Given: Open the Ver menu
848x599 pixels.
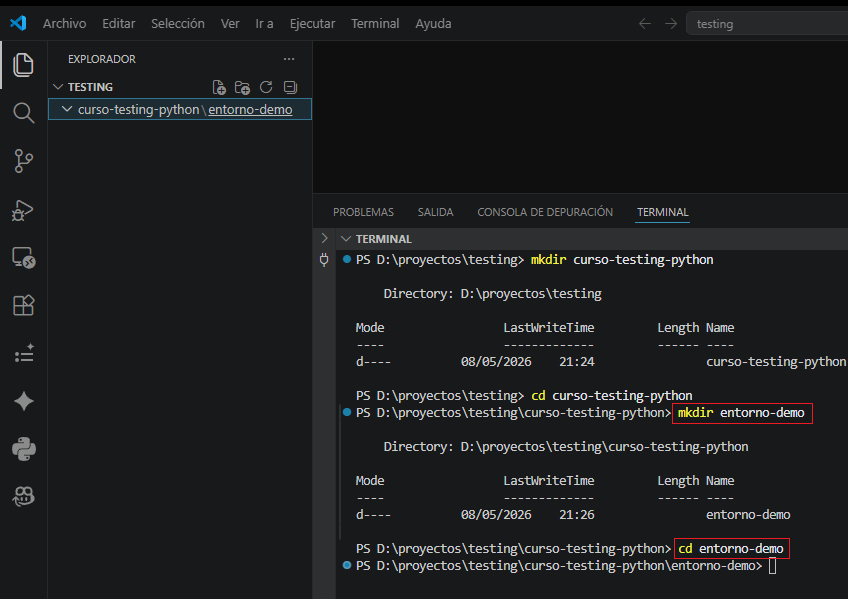Looking at the screenshot, I should (230, 24).
